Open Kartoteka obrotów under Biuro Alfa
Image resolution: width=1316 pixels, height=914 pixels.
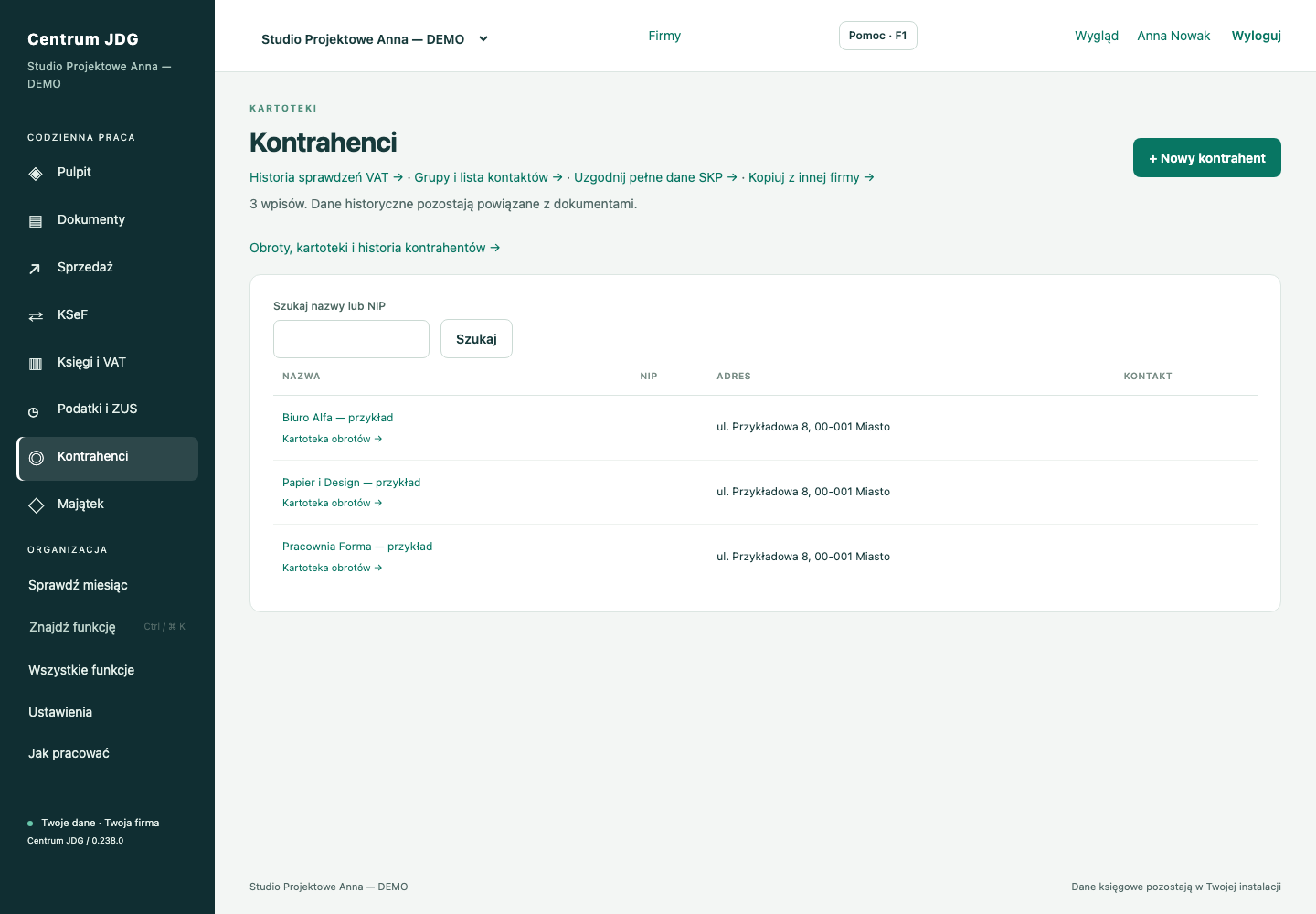pyautogui.click(x=332, y=439)
